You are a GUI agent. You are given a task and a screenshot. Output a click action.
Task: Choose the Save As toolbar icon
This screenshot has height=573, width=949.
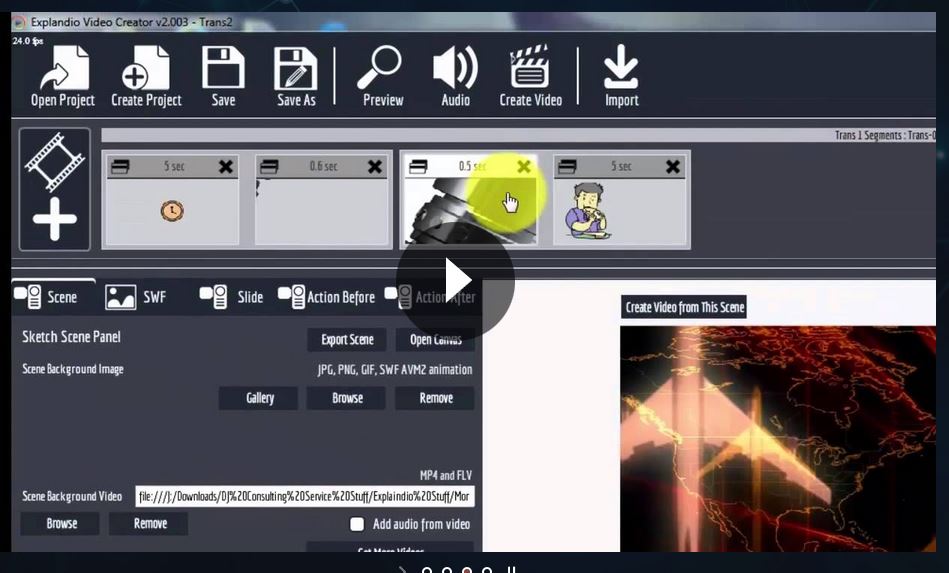pyautogui.click(x=296, y=77)
